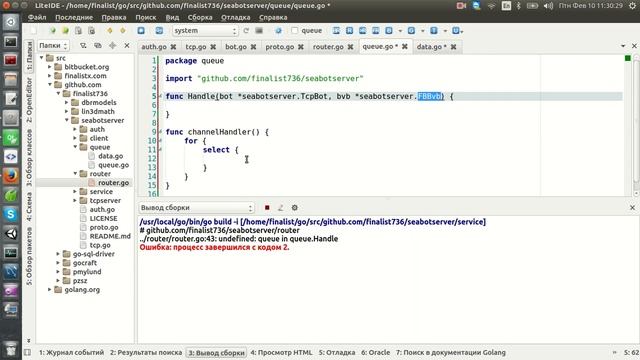This screenshot has height=360, width=640.
Task: Open the Правка menu
Action: tap(113, 18)
